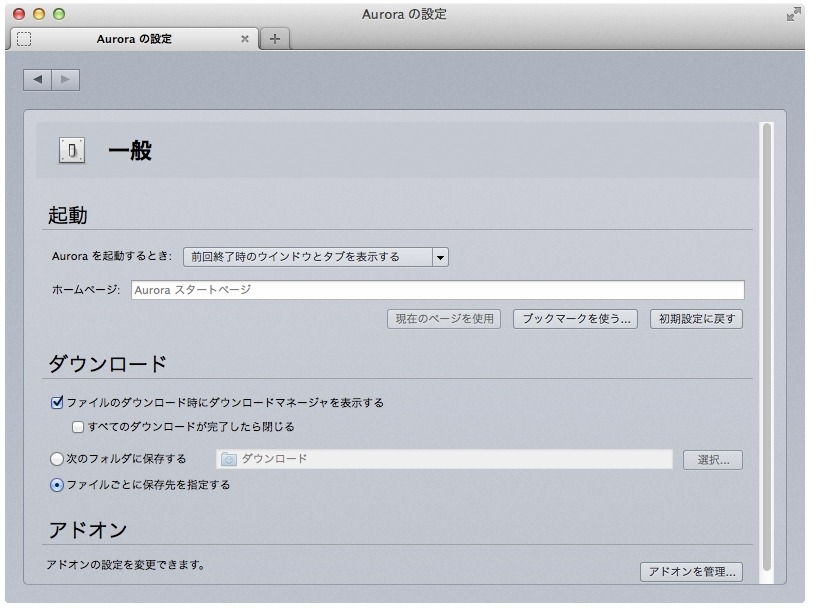
Task: Click the yellow minimize window button
Action: pyautogui.click(x=39, y=14)
